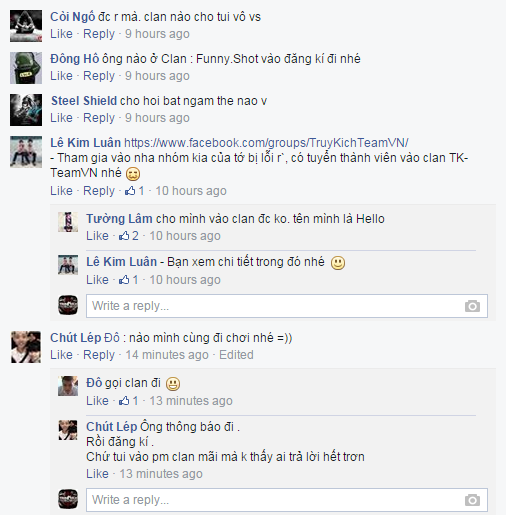Reply to Đông Hô's comment
This screenshot has height=515, width=506.
pyautogui.click(x=99, y=76)
